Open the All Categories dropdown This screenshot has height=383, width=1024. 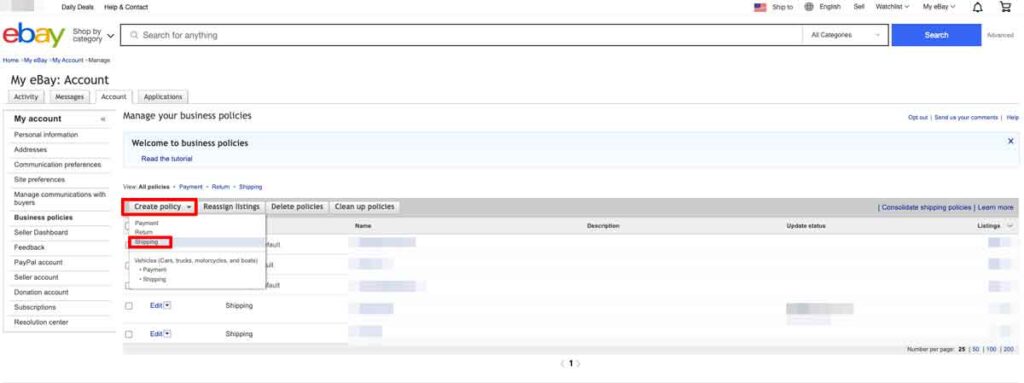click(845, 35)
